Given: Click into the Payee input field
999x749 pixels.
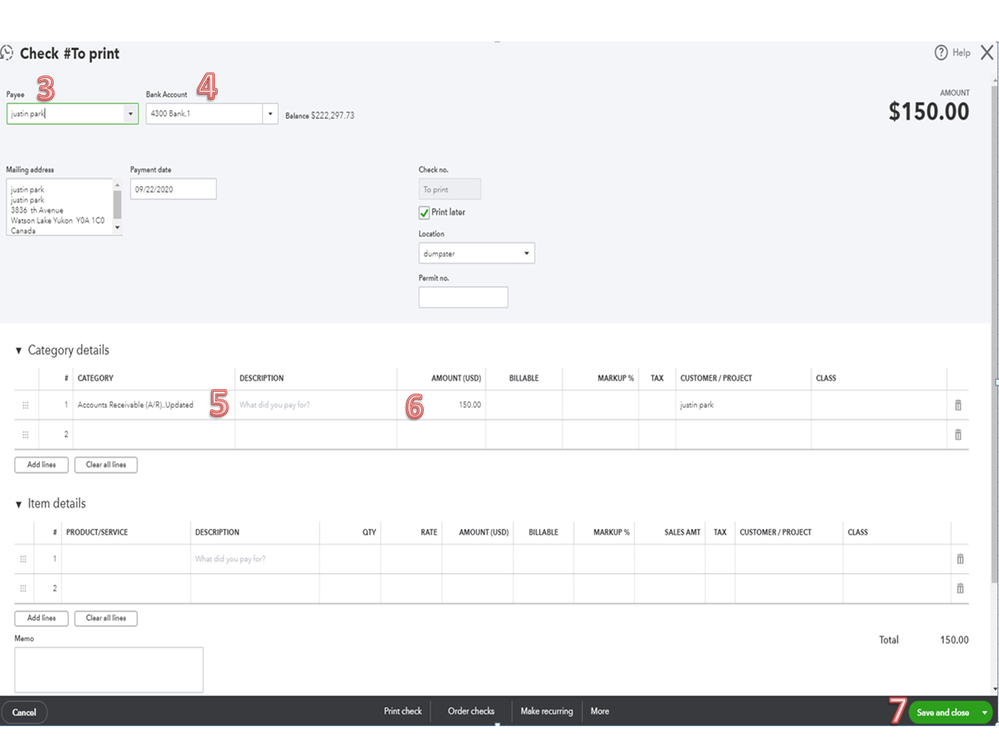Looking at the screenshot, I should 66,114.
